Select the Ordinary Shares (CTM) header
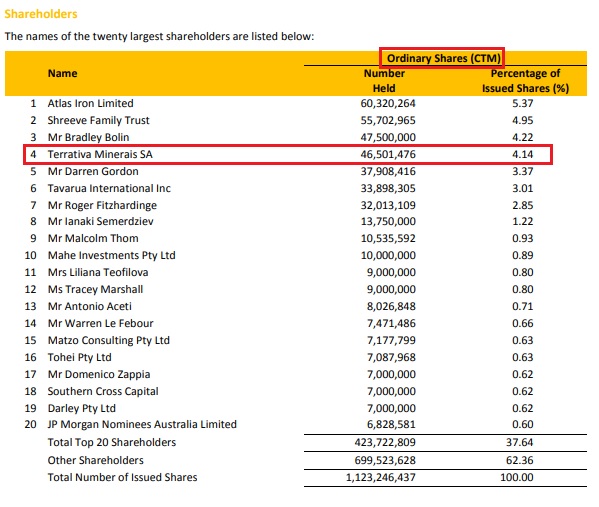 click(444, 58)
